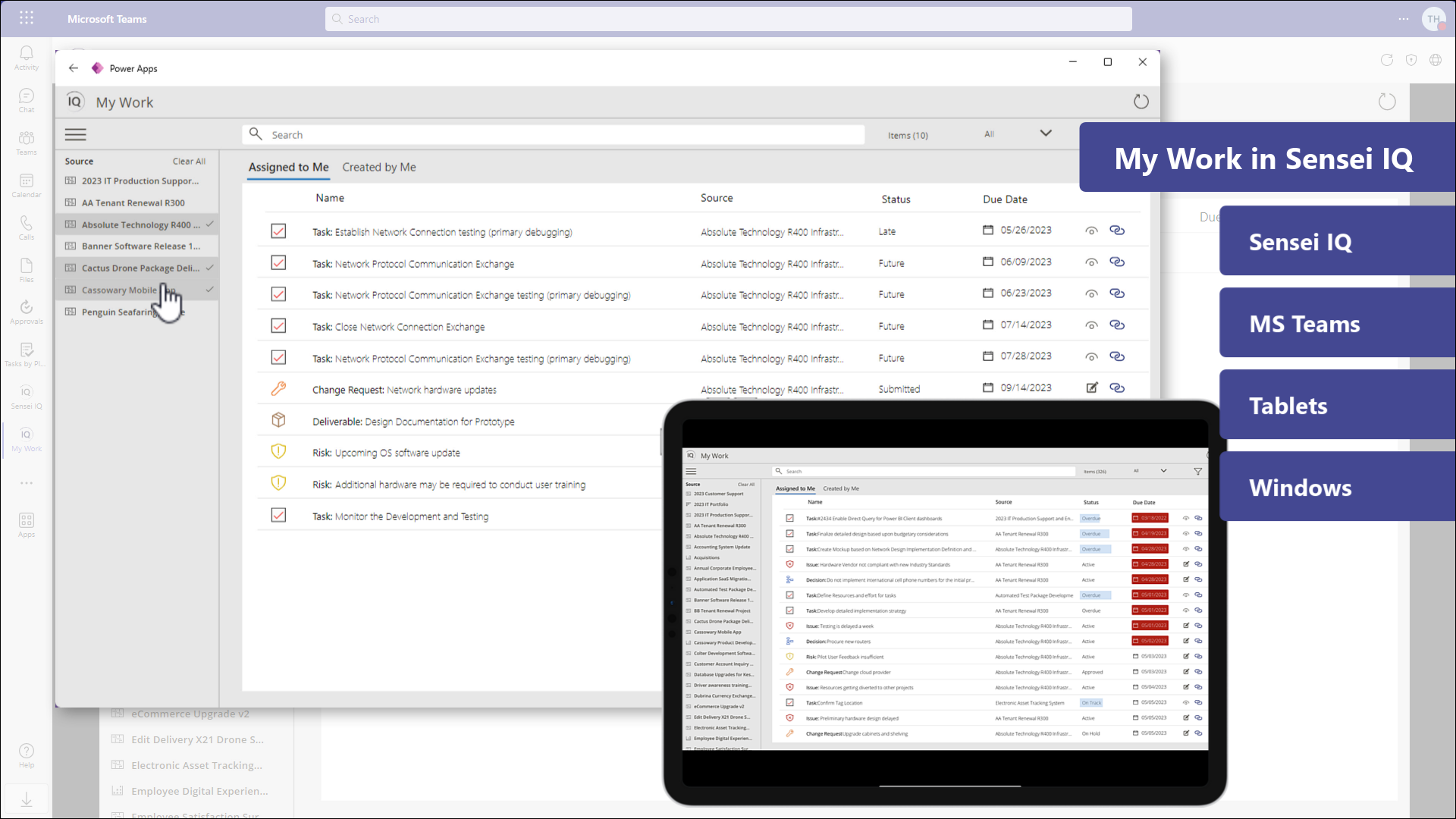Click My Work search field
Image resolution: width=1456 pixels, height=819 pixels.
pyautogui.click(x=554, y=135)
